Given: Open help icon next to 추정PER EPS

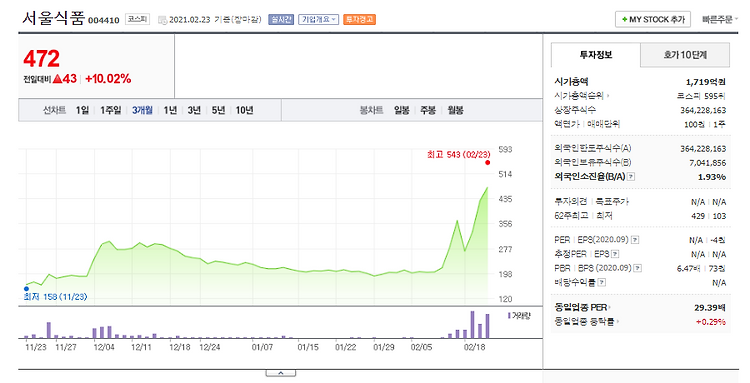Looking at the screenshot, I should click(615, 254).
